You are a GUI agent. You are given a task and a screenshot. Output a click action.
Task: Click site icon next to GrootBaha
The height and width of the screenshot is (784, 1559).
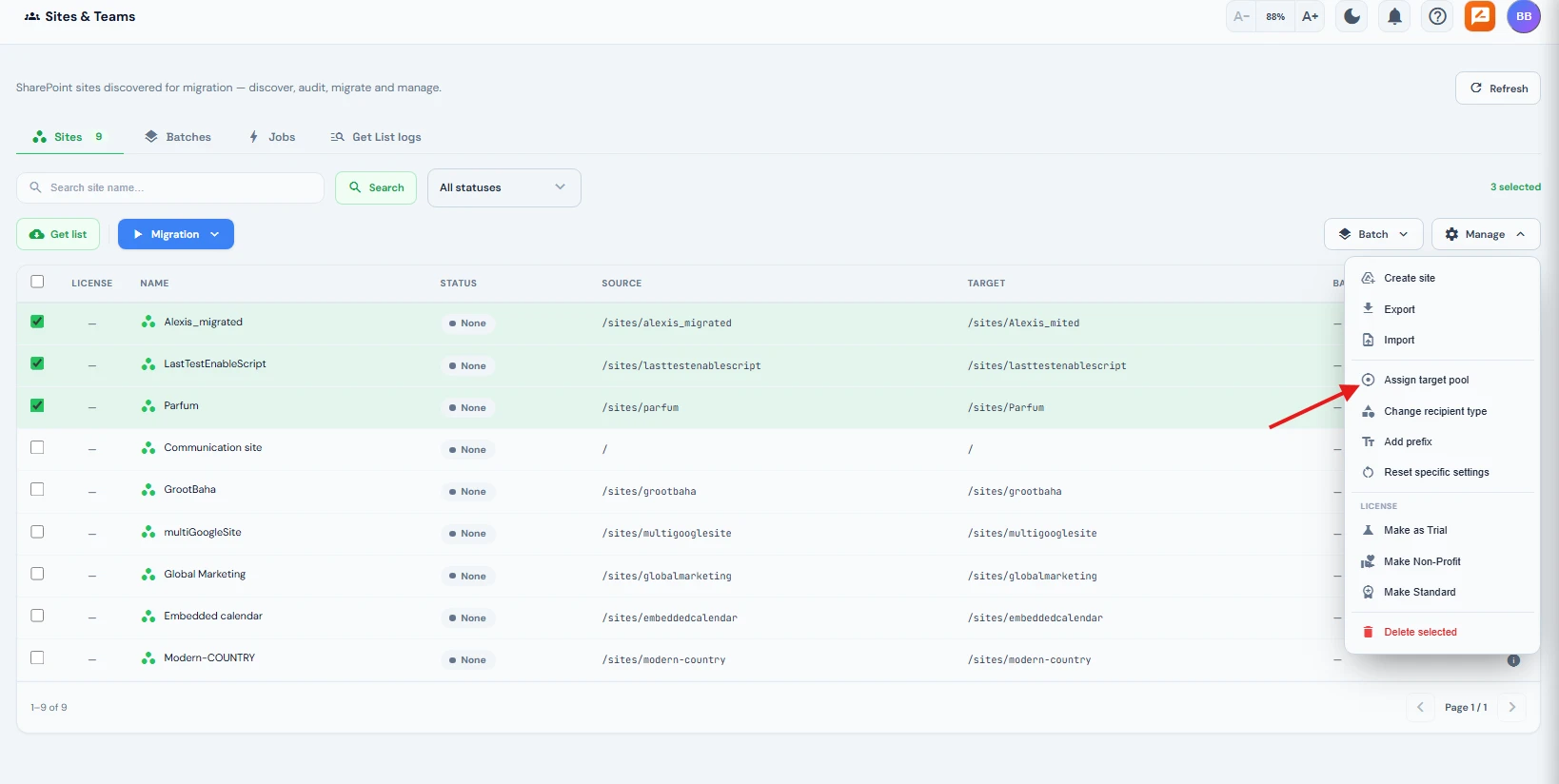[148, 490]
